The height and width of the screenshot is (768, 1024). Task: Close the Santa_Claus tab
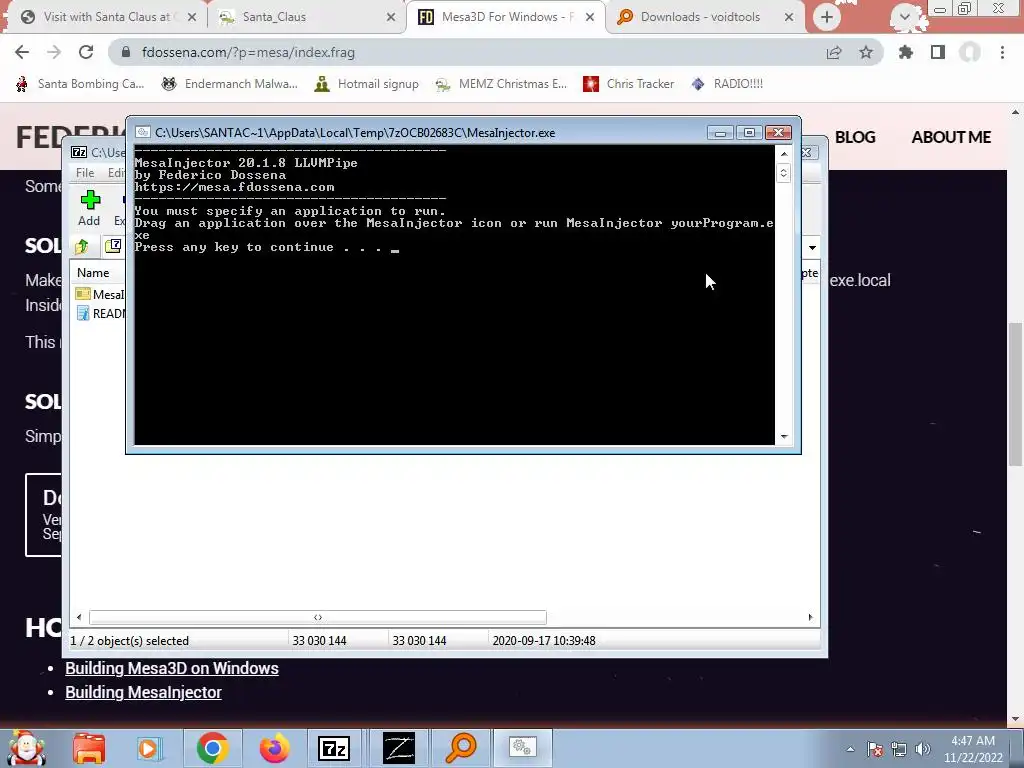click(x=391, y=17)
